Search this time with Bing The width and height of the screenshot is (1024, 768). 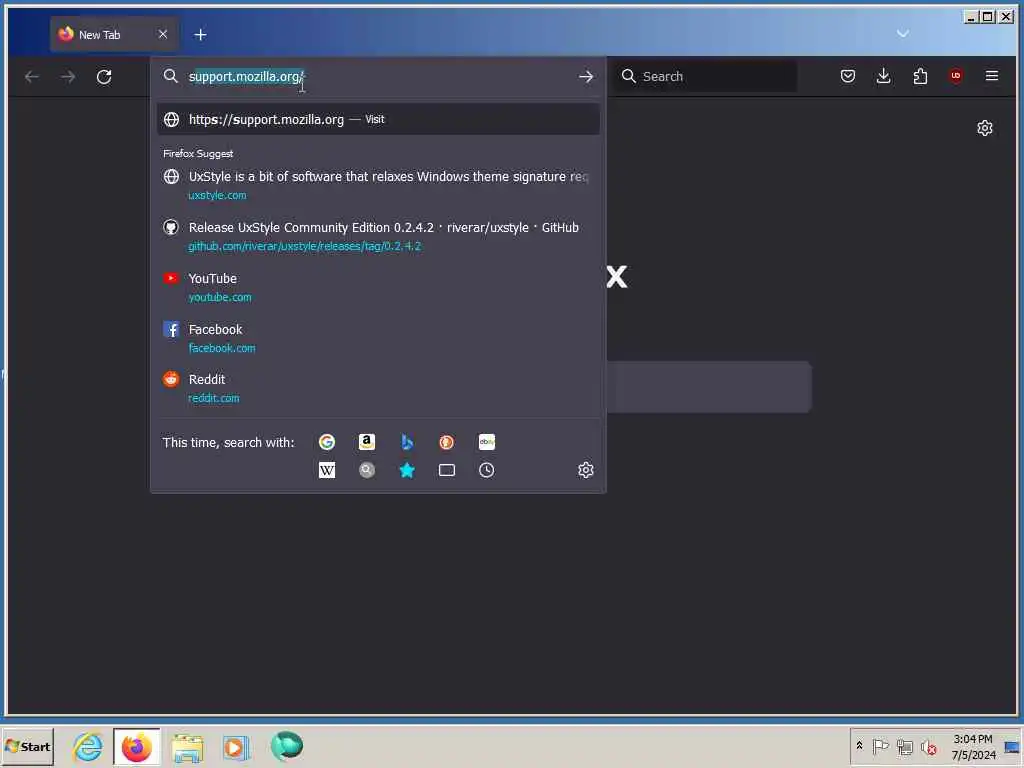click(407, 442)
